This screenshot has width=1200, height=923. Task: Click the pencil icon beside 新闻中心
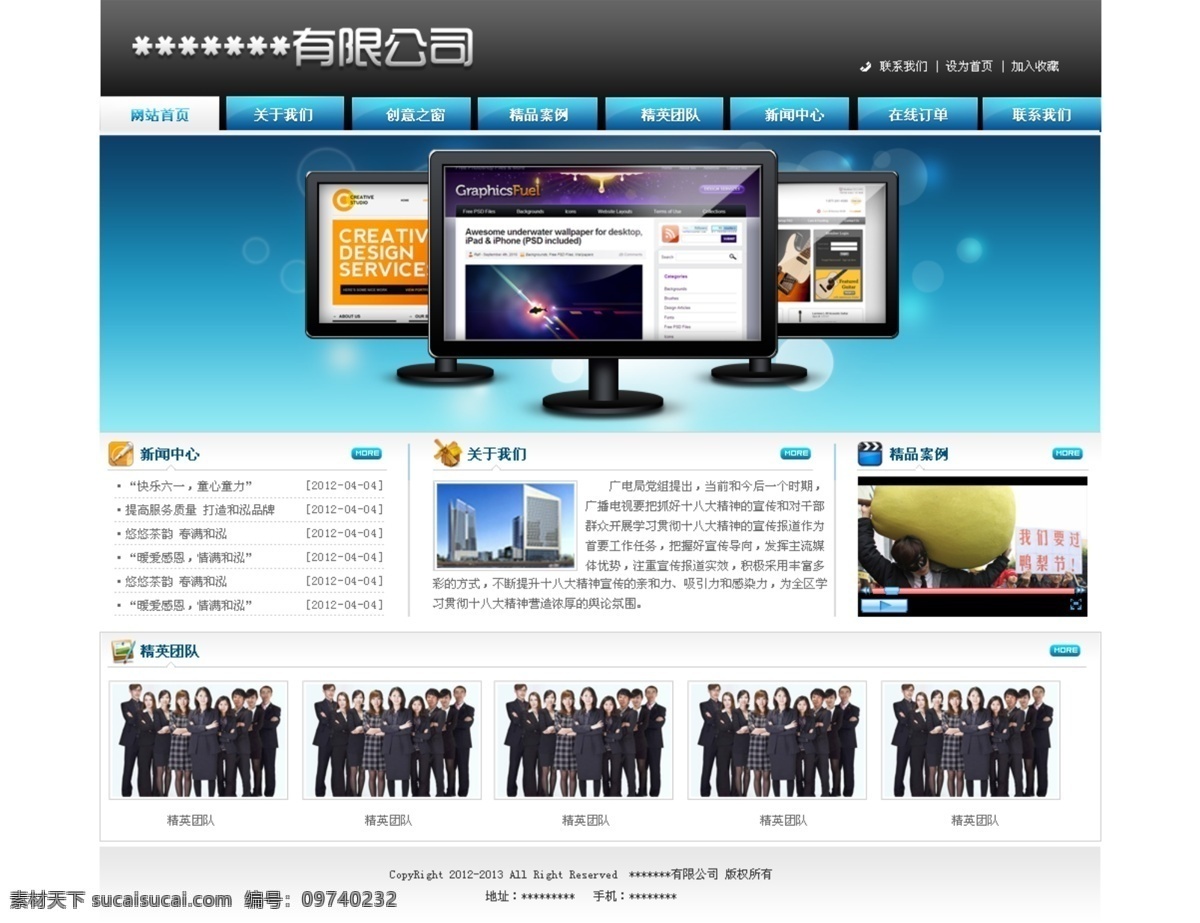[x=121, y=454]
